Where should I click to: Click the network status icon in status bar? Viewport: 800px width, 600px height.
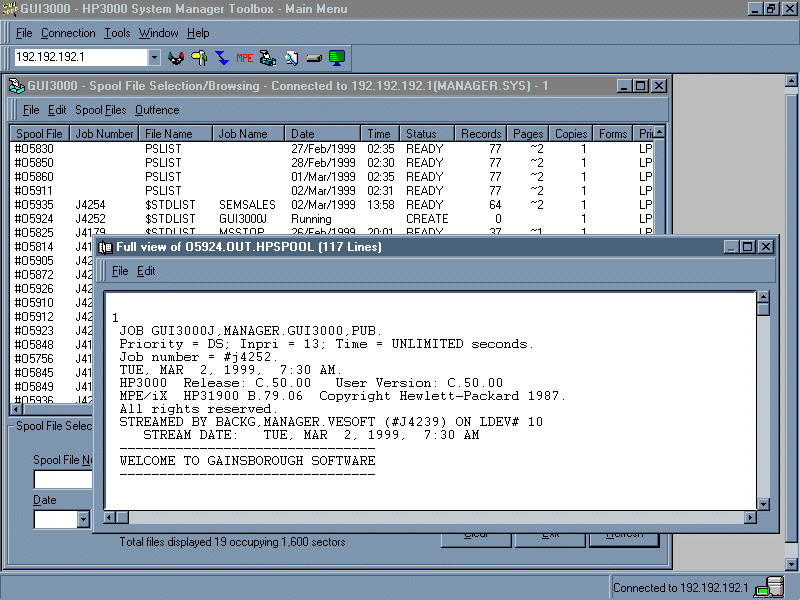coord(768,588)
